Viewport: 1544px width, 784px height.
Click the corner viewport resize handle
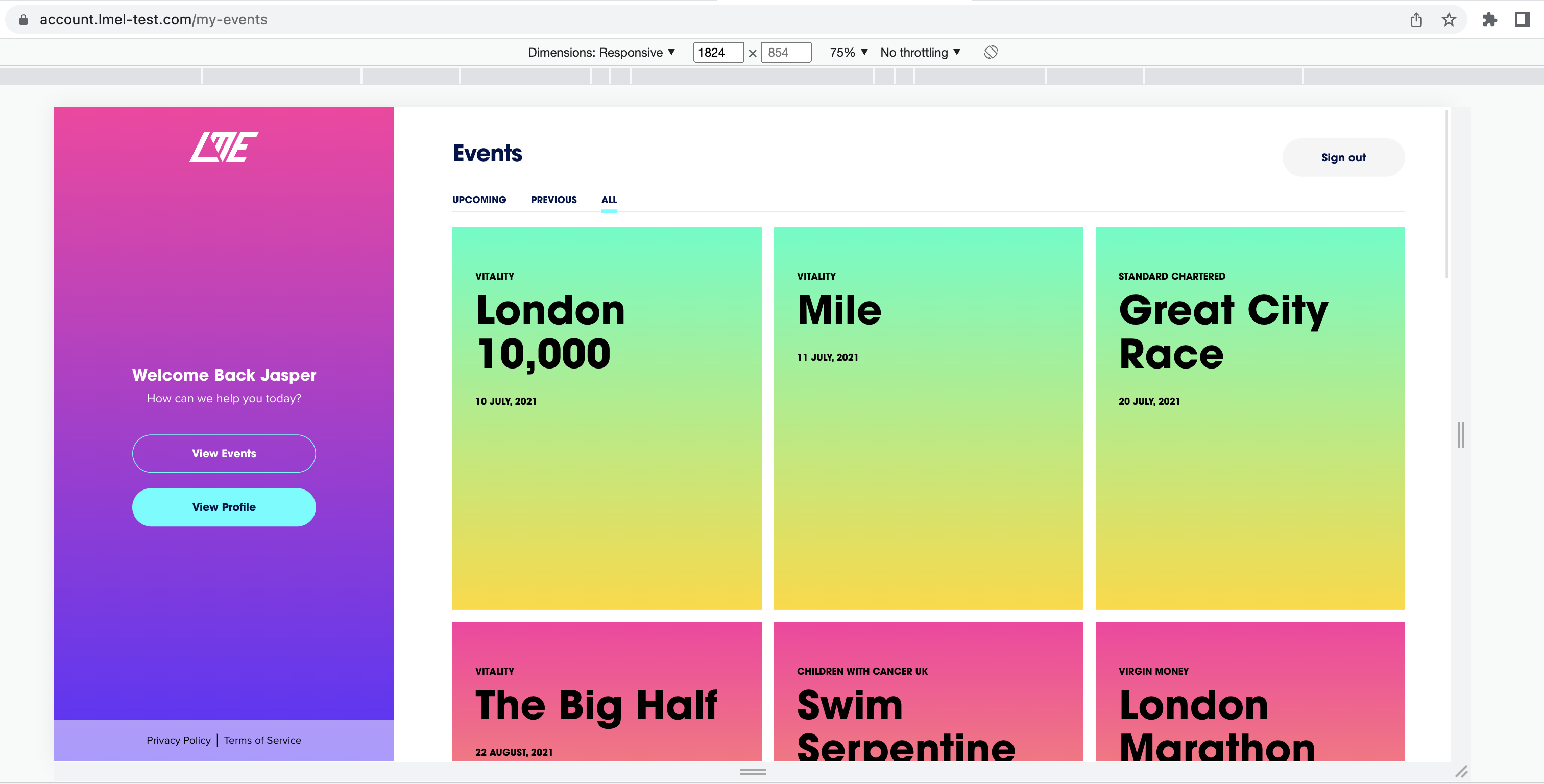click(x=1461, y=771)
